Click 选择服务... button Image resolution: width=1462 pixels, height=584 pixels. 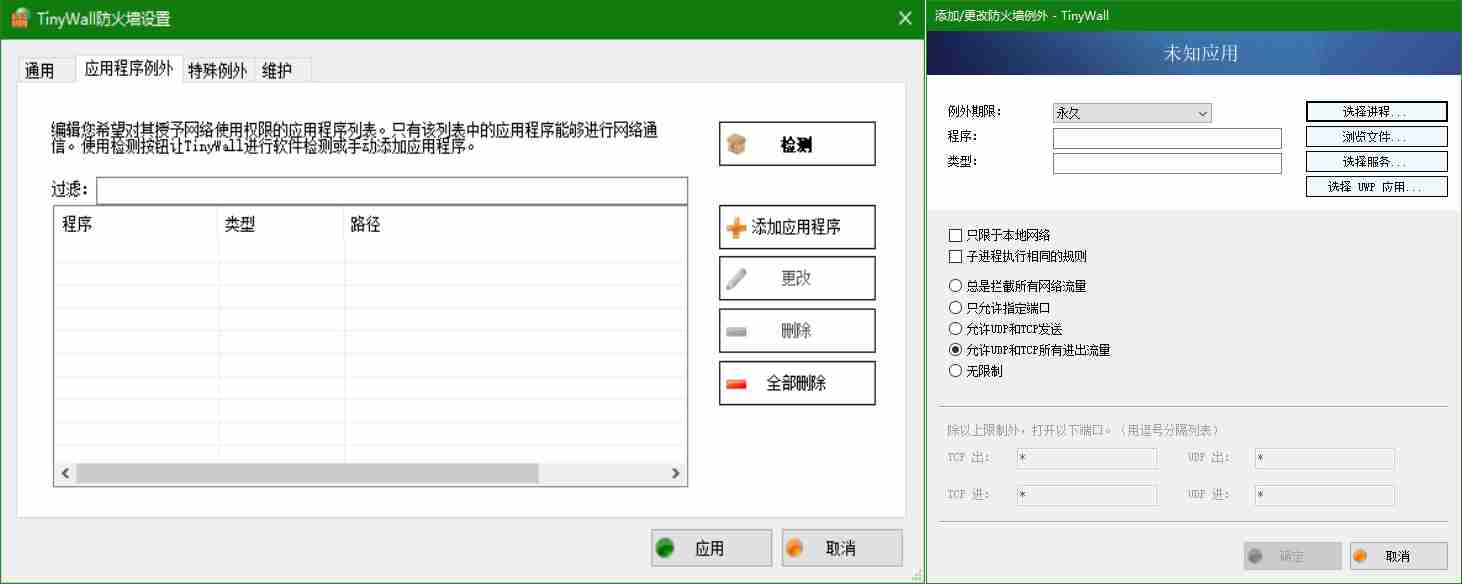(1376, 161)
